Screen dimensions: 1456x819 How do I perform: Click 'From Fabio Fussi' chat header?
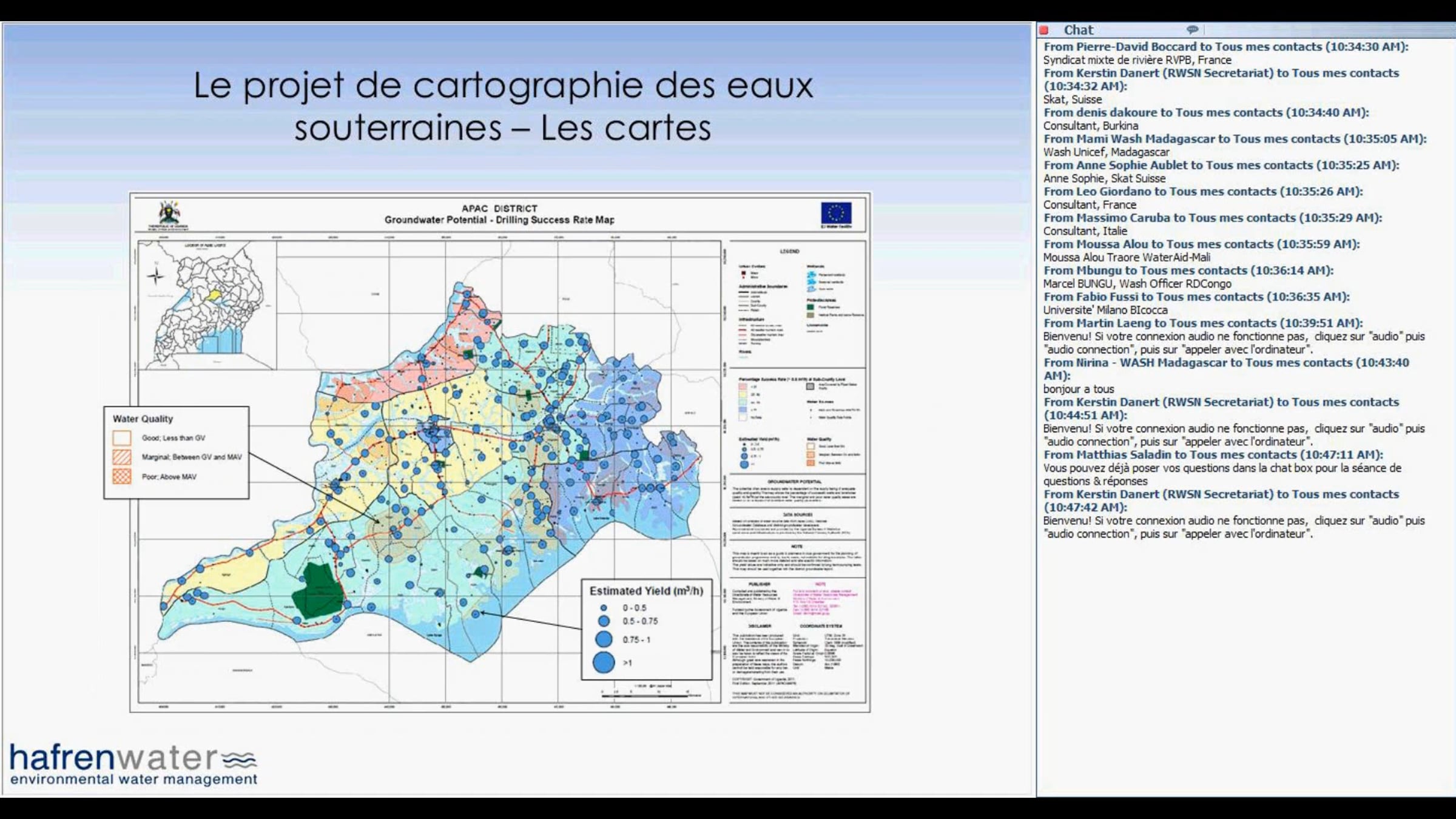1196,297
